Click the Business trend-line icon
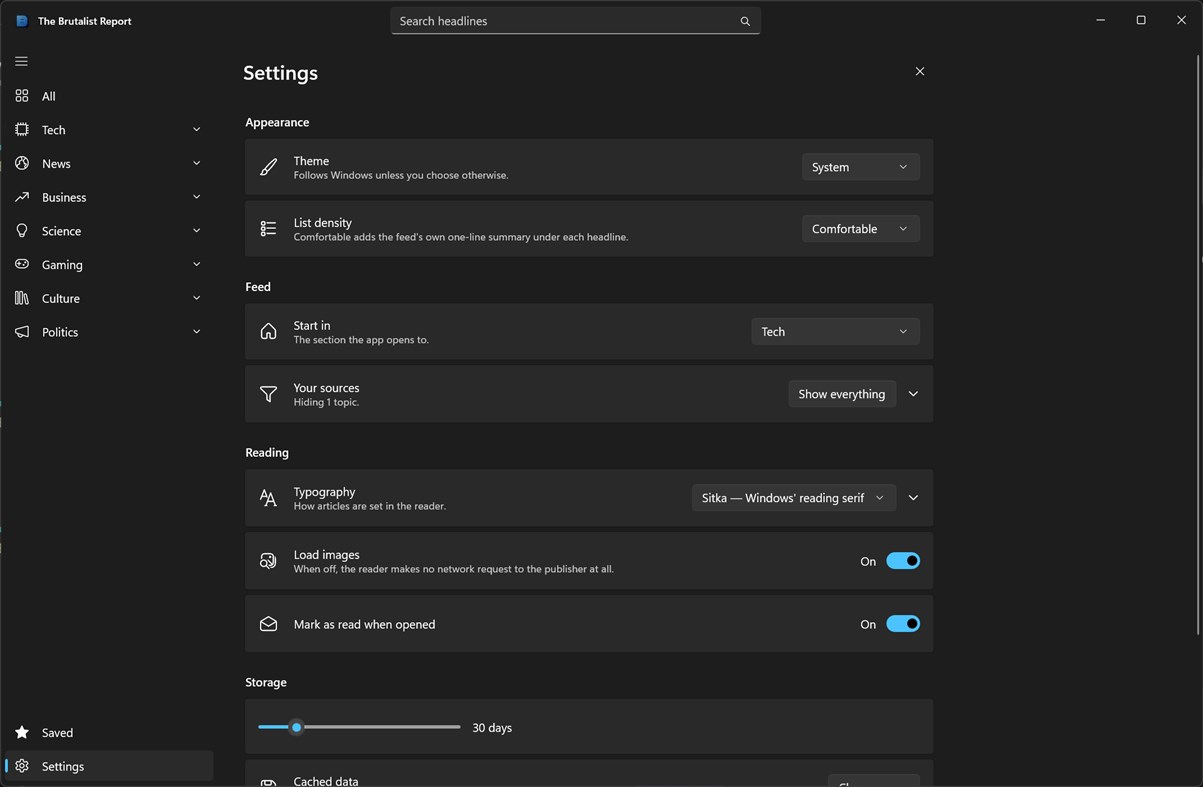1203x787 pixels. point(22,197)
